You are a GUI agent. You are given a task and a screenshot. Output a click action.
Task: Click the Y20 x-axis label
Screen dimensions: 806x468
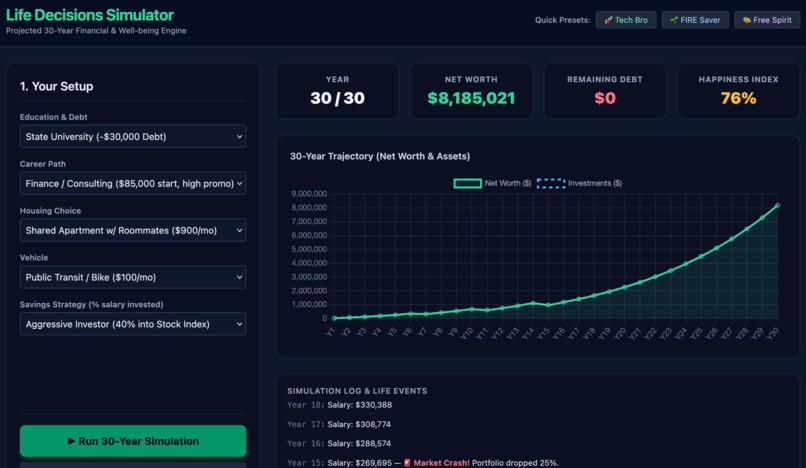tap(620, 333)
